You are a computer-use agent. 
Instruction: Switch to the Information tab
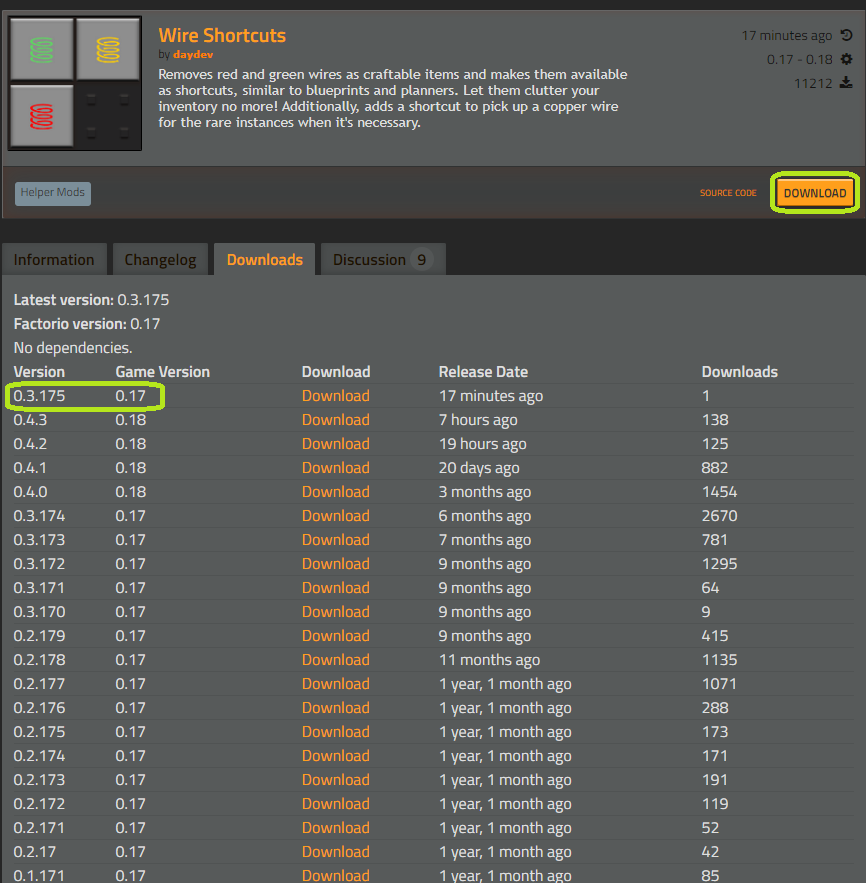click(x=54, y=260)
